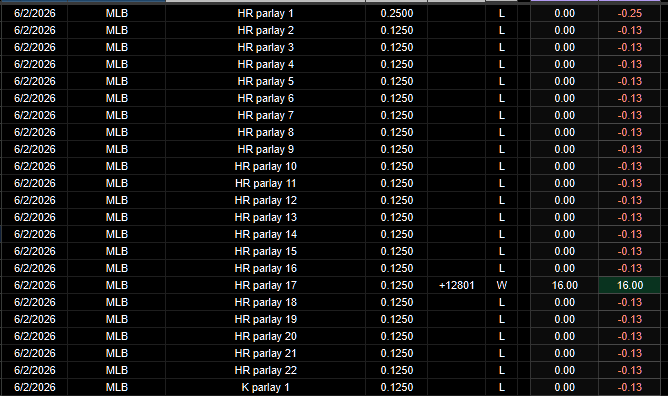Click the date cell in HR parlay 21 row

[x=35, y=353]
